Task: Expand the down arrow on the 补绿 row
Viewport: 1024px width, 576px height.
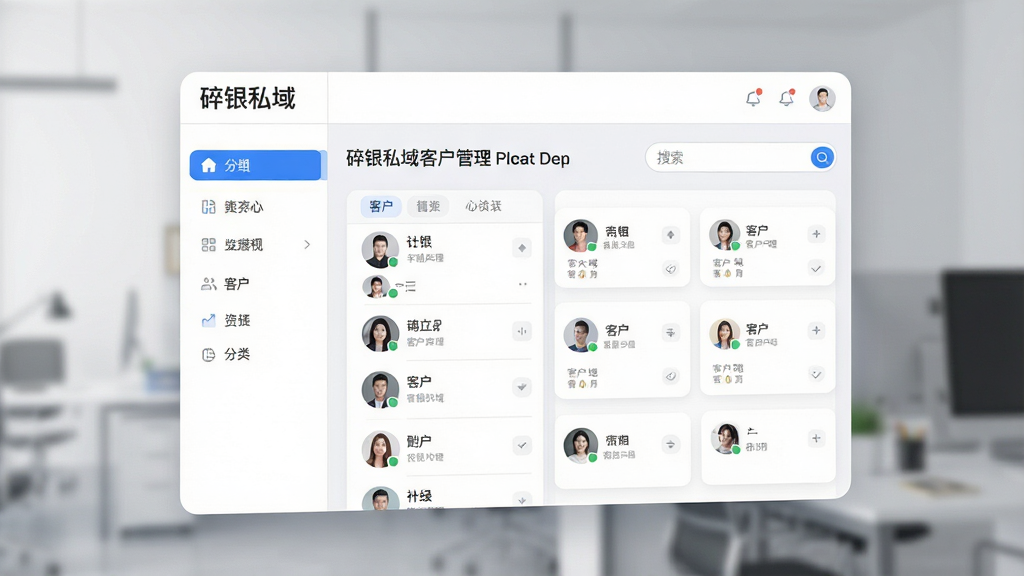Action: pyautogui.click(x=522, y=500)
